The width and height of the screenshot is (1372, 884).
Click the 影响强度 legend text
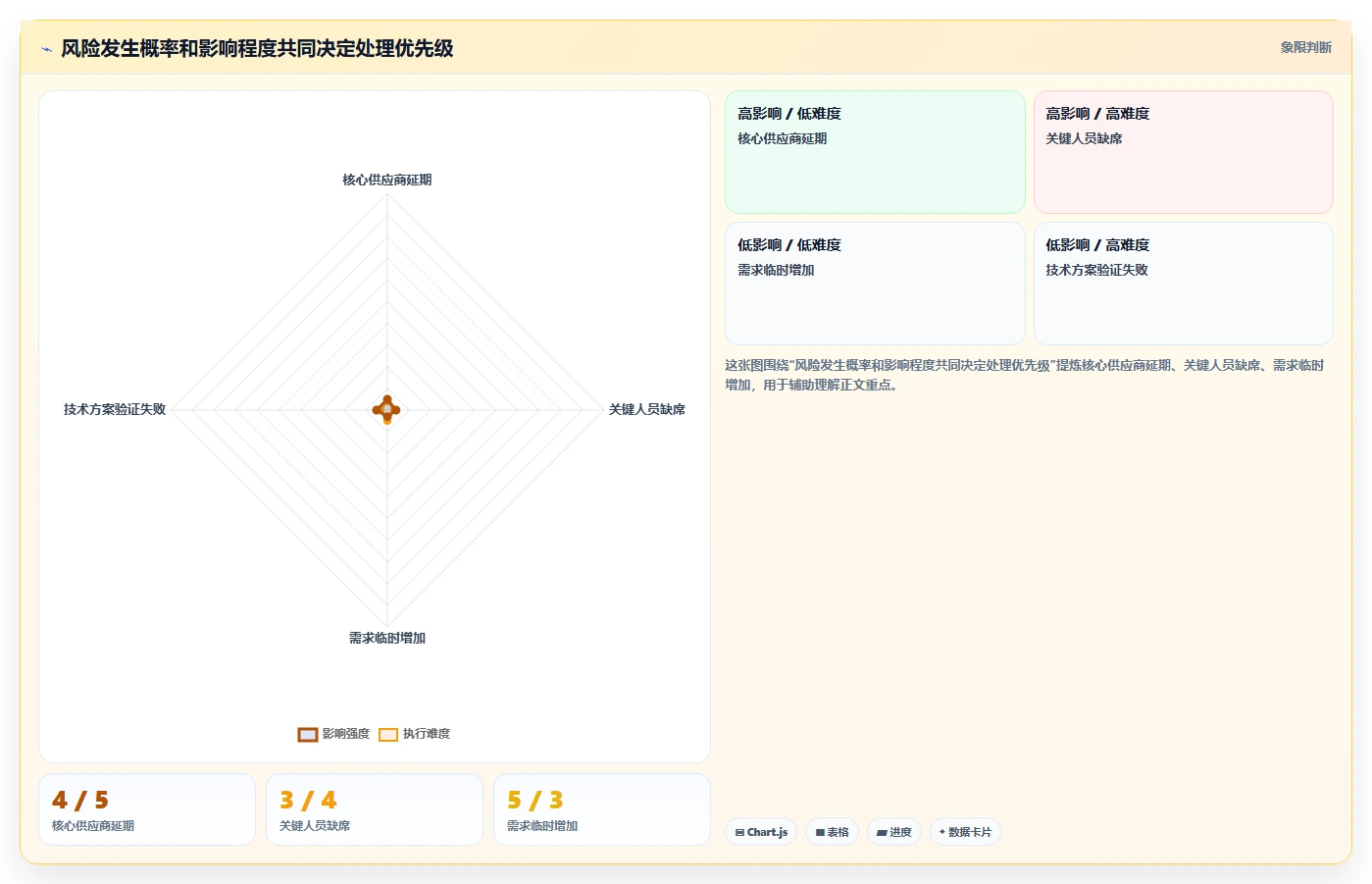(346, 734)
